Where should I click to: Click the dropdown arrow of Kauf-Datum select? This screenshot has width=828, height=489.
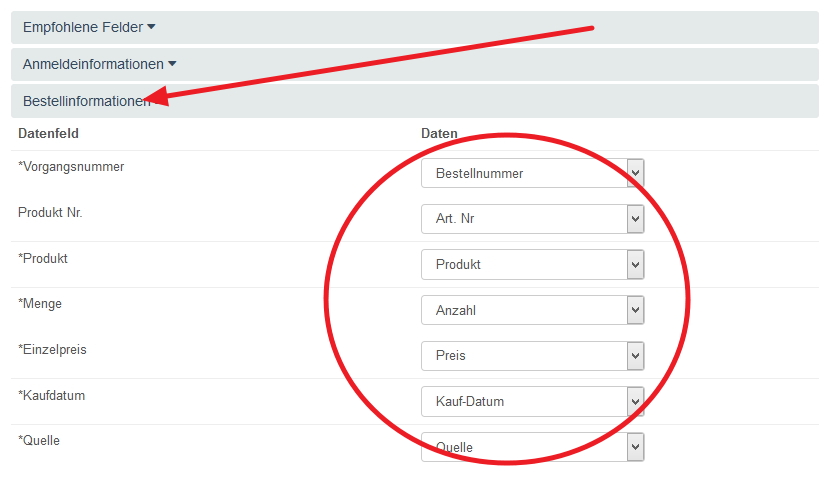pos(635,402)
